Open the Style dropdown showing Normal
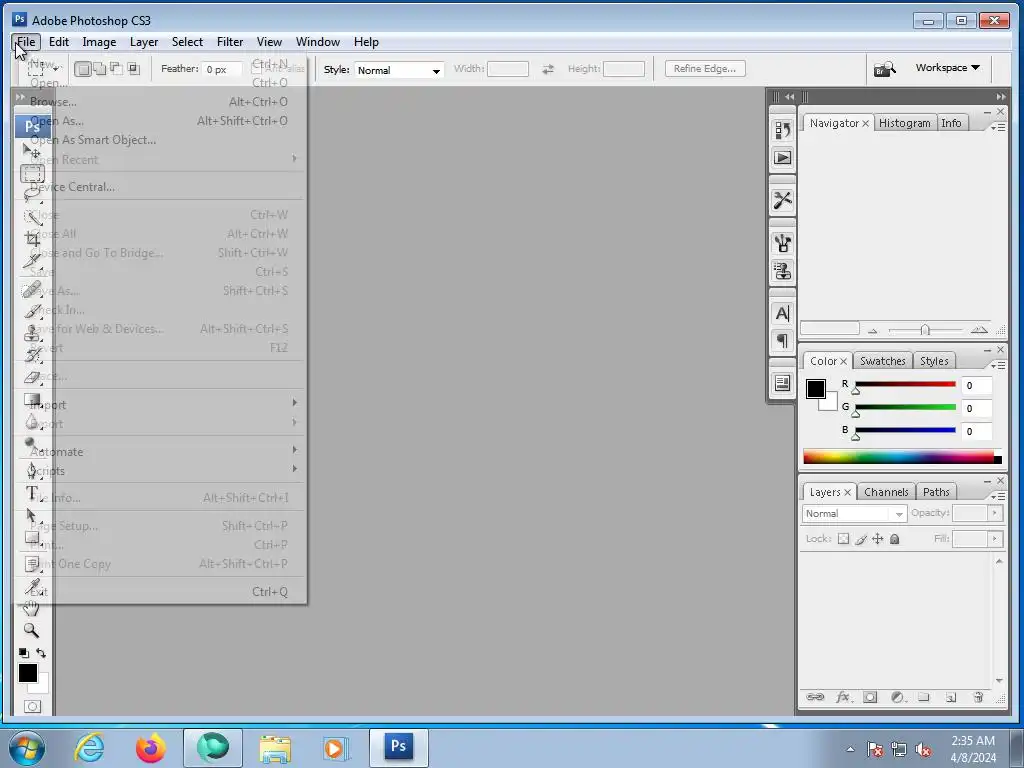The image size is (1024, 768). tap(398, 70)
